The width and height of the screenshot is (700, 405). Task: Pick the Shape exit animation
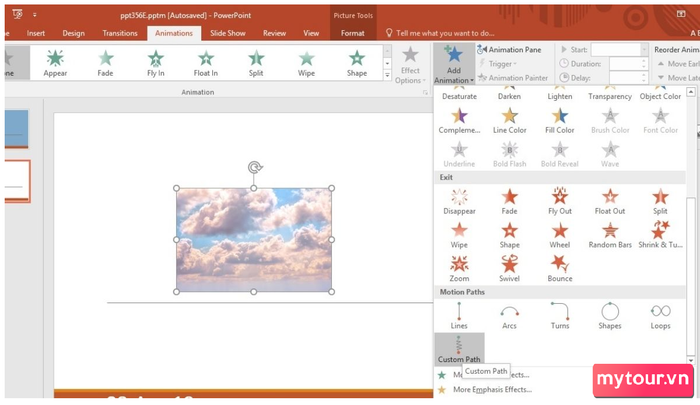(x=509, y=235)
